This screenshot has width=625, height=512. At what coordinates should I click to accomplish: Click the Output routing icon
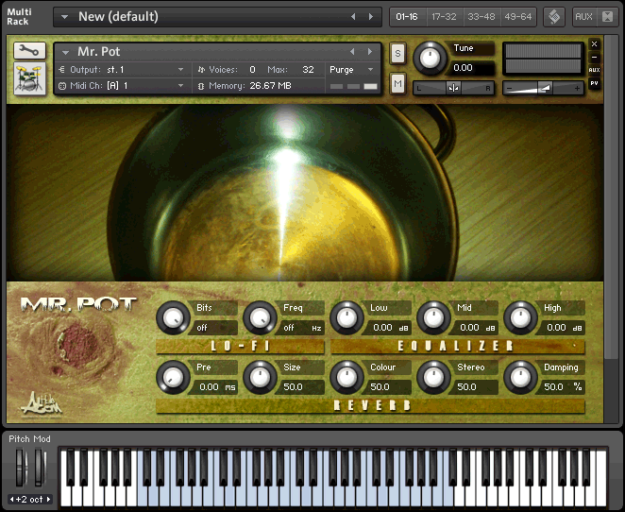coord(62,70)
